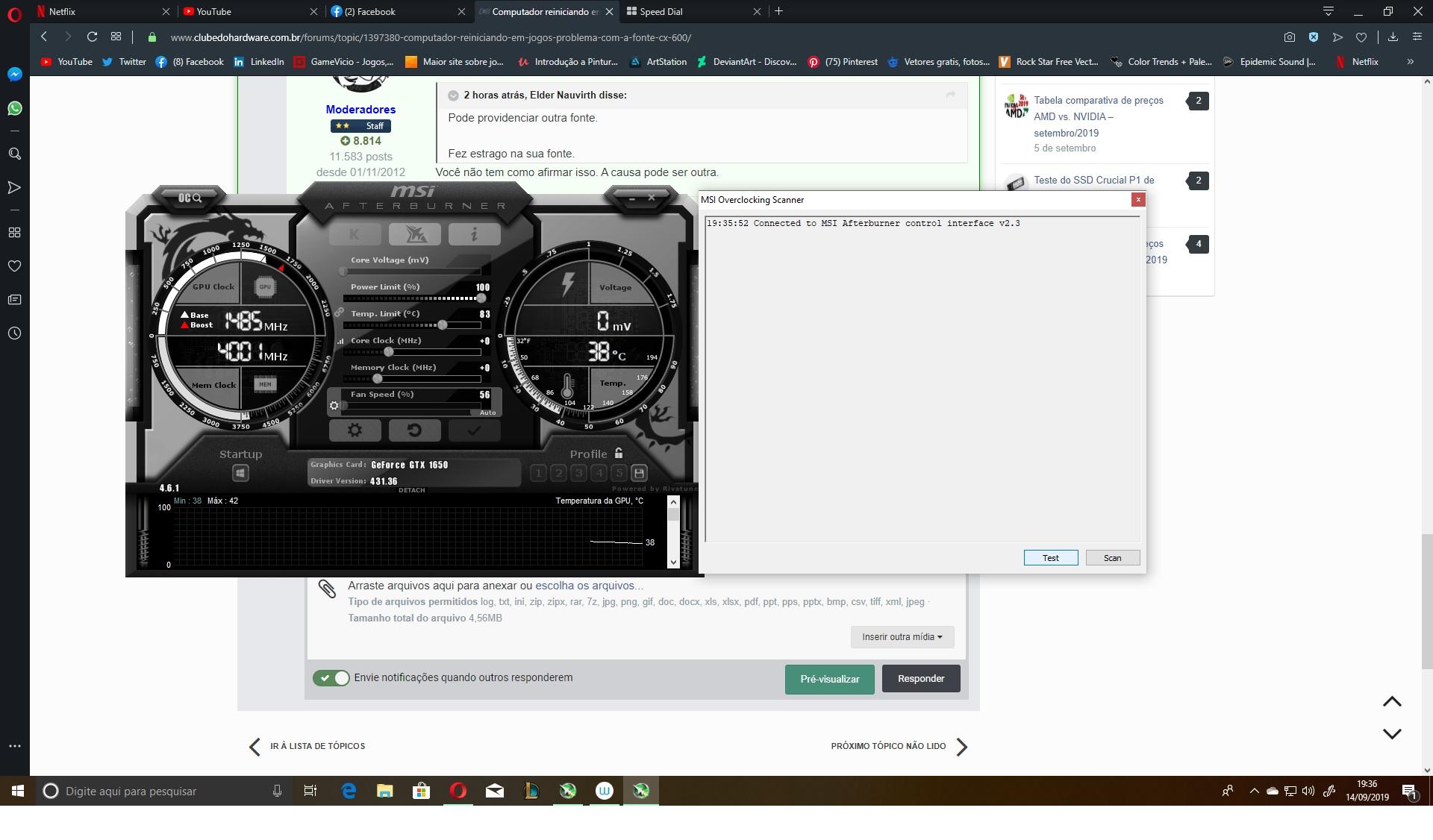Open the downloads icon in the toolbar
The height and width of the screenshot is (840, 1433).
point(1393,37)
